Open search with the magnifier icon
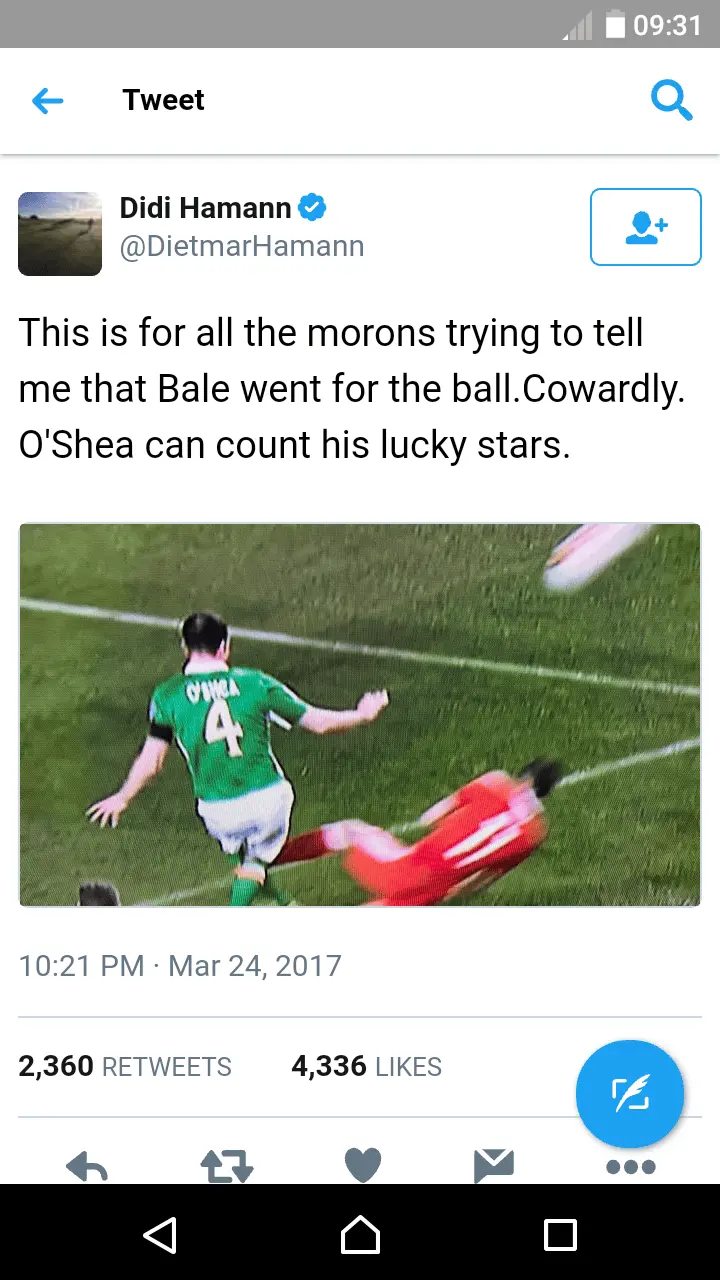This screenshot has height=1280, width=720. [x=671, y=101]
